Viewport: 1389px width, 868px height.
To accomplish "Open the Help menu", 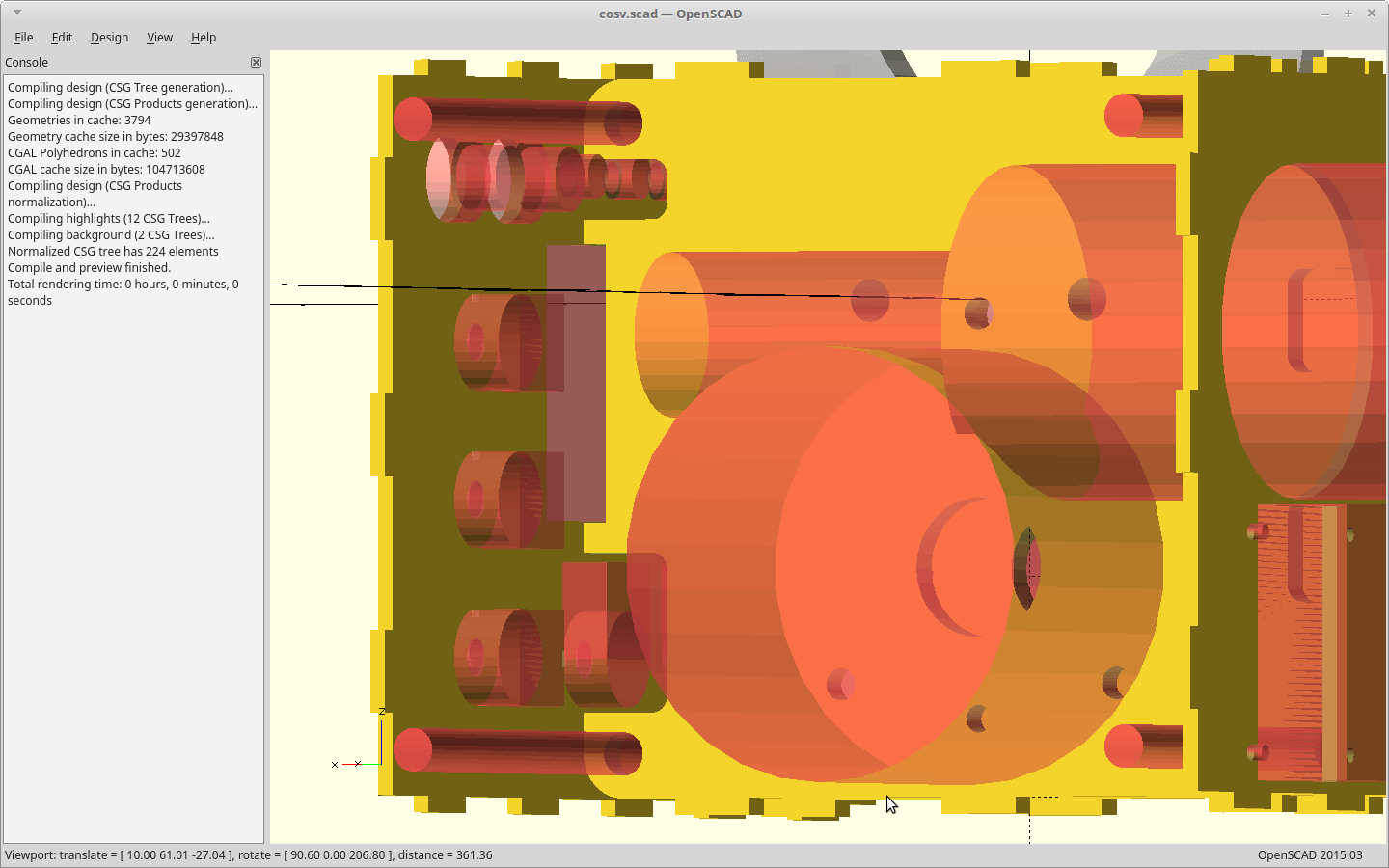I will coord(203,38).
